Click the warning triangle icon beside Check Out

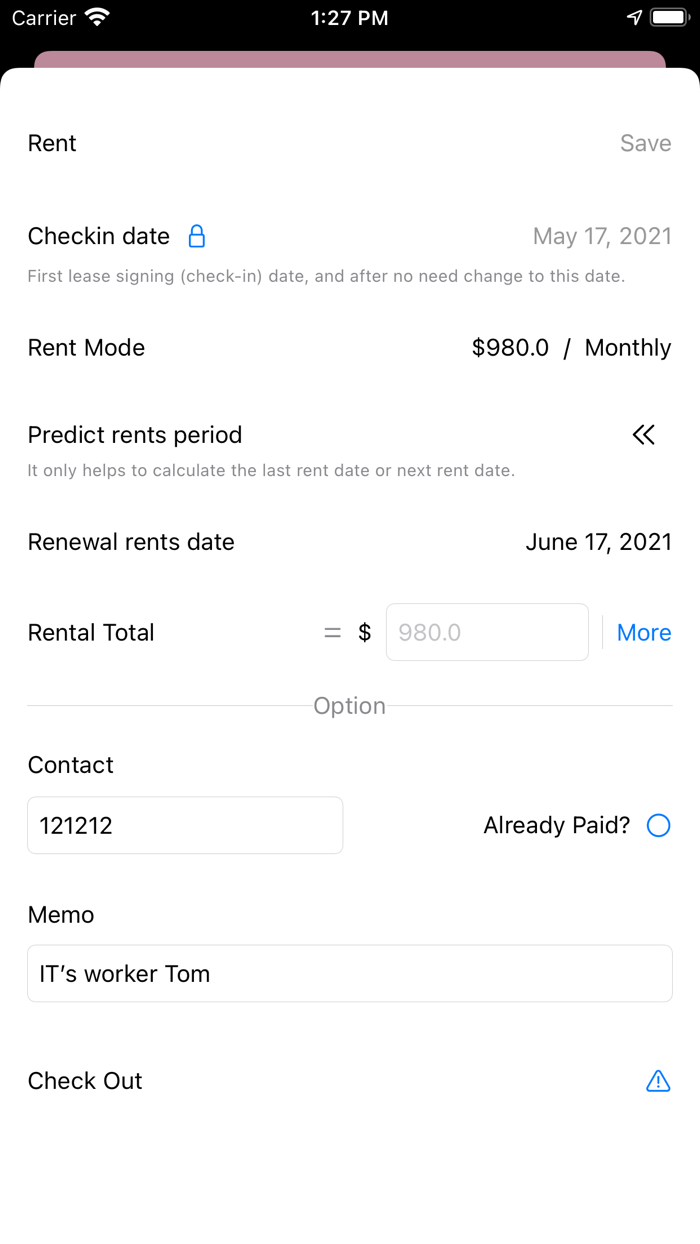(x=658, y=1081)
